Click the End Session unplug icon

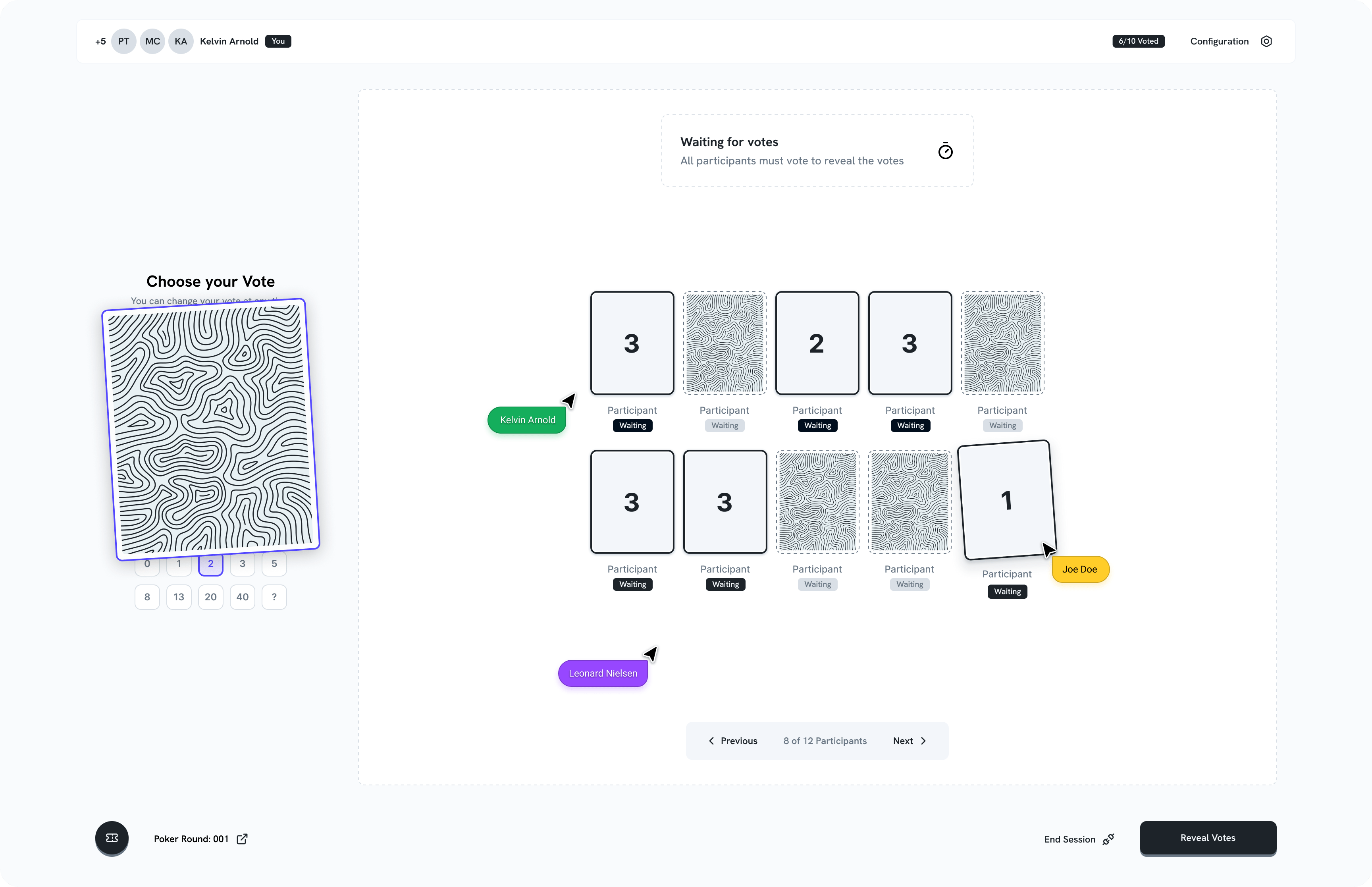click(x=1108, y=839)
